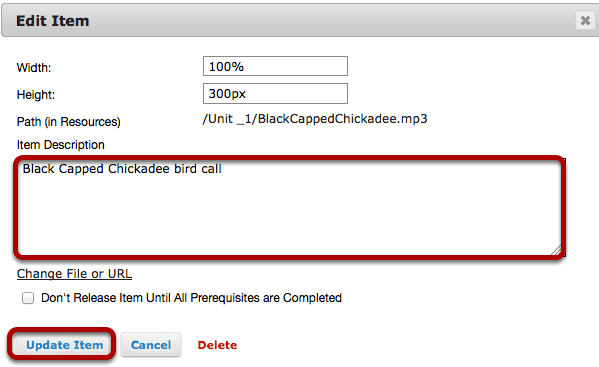Delete this item
Screen dimensions: 599x367
tap(217, 345)
